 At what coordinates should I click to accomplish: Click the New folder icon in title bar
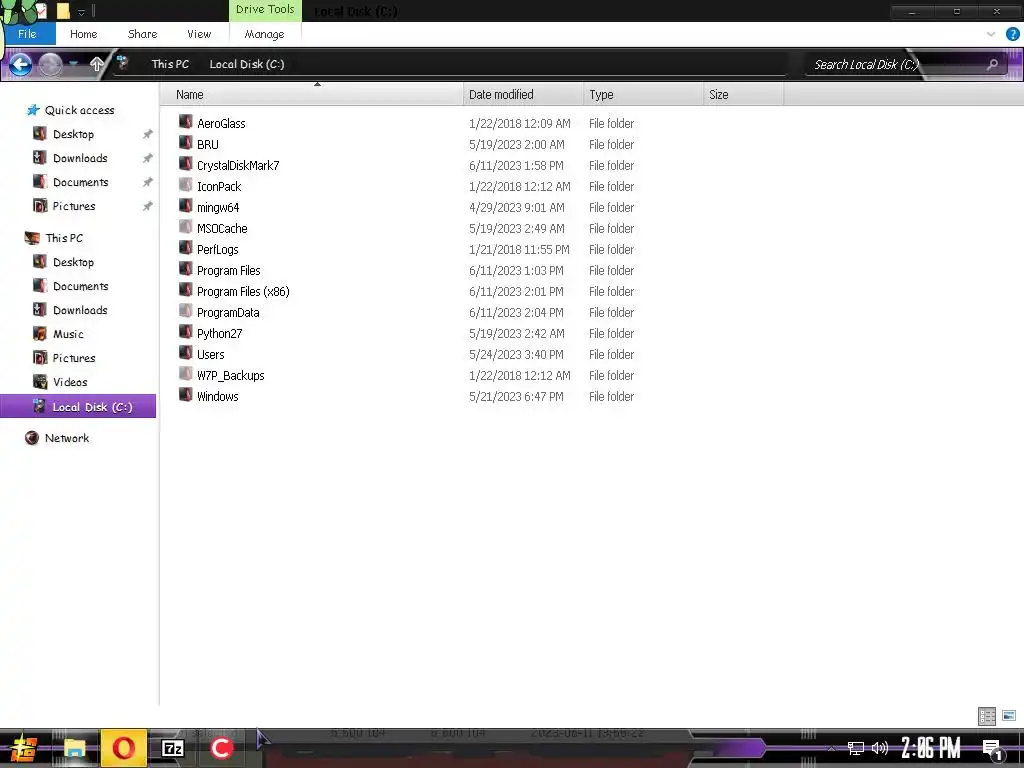pyautogui.click(x=63, y=11)
